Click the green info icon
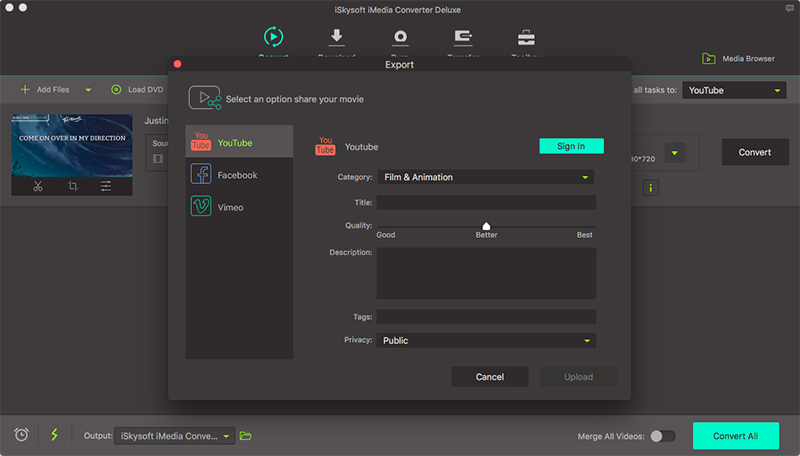The height and width of the screenshot is (456, 800). coord(651,187)
